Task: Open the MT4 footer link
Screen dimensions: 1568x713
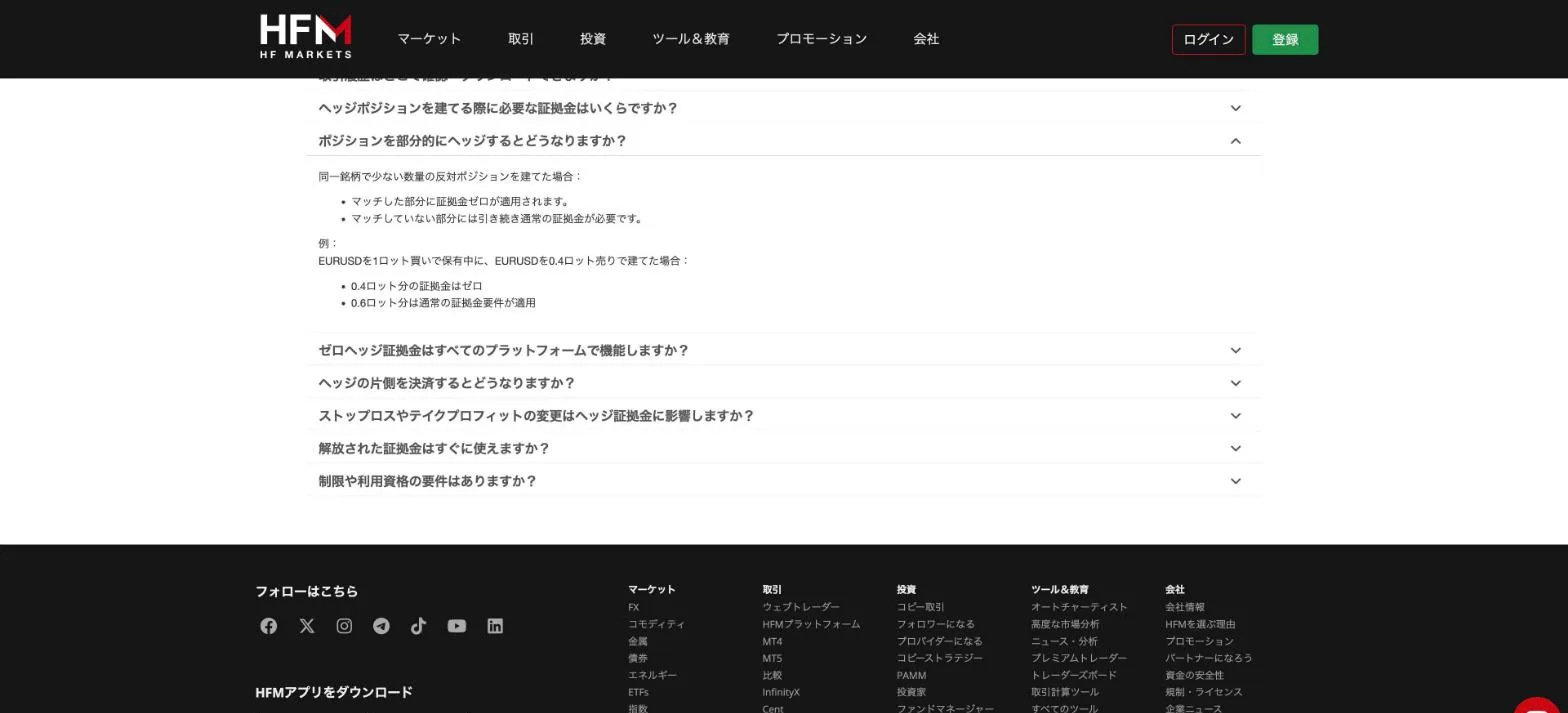Action: [772, 641]
